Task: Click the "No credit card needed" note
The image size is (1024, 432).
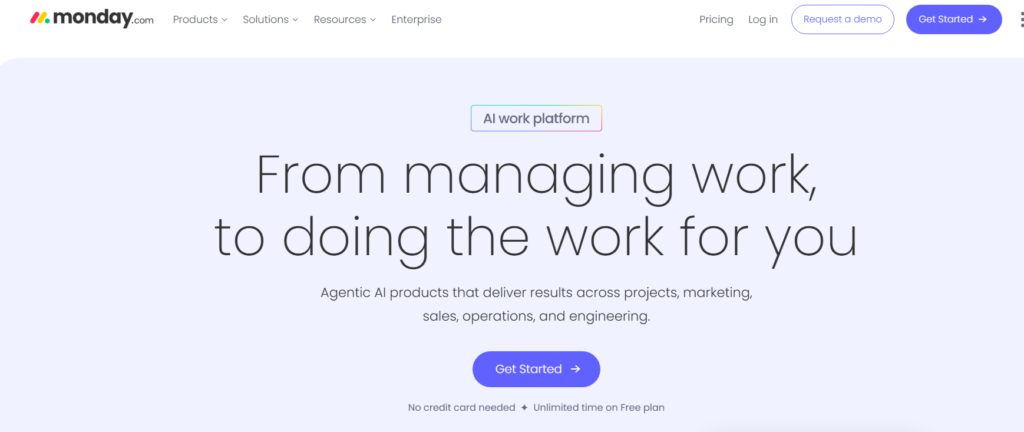Action: pyautogui.click(x=461, y=408)
